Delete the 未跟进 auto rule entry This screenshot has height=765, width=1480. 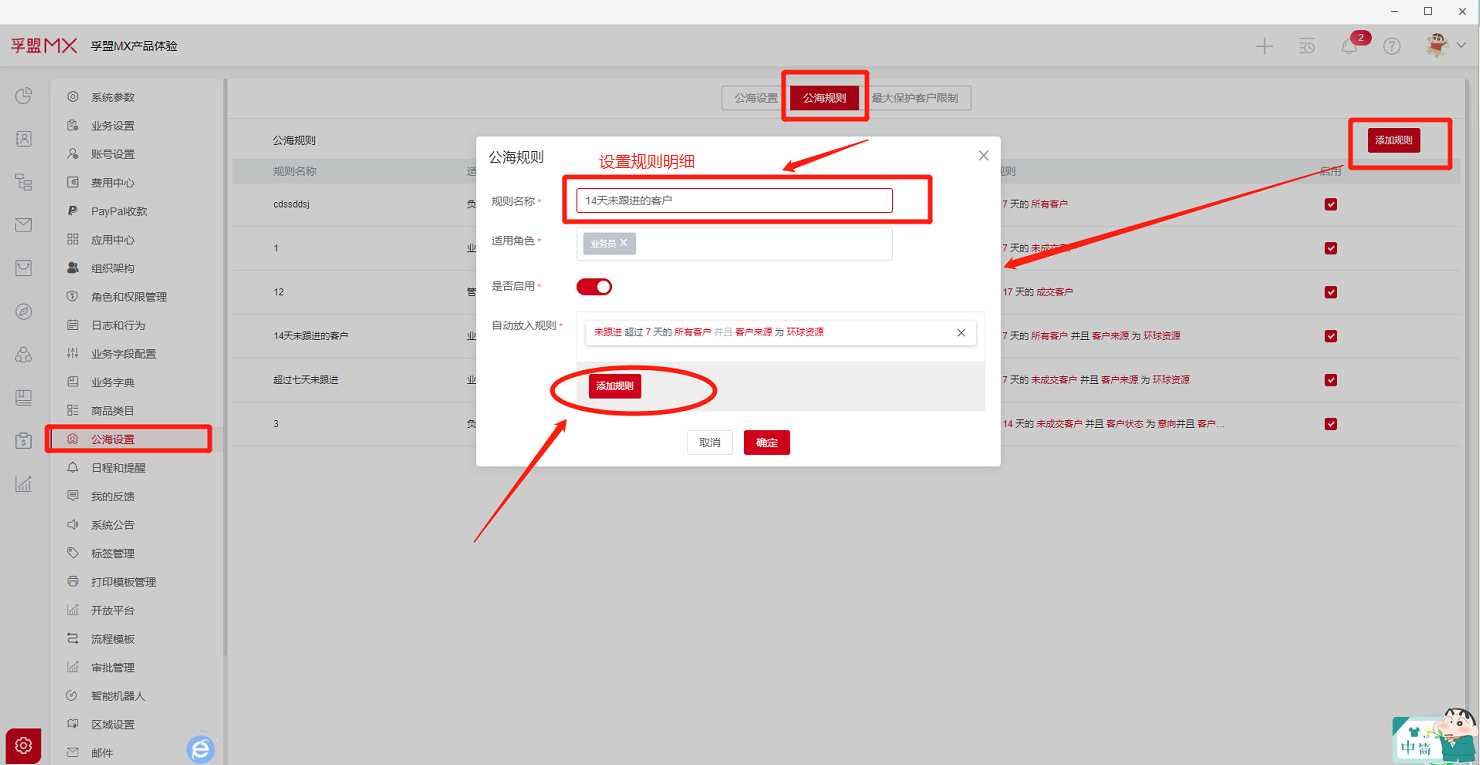[961, 332]
